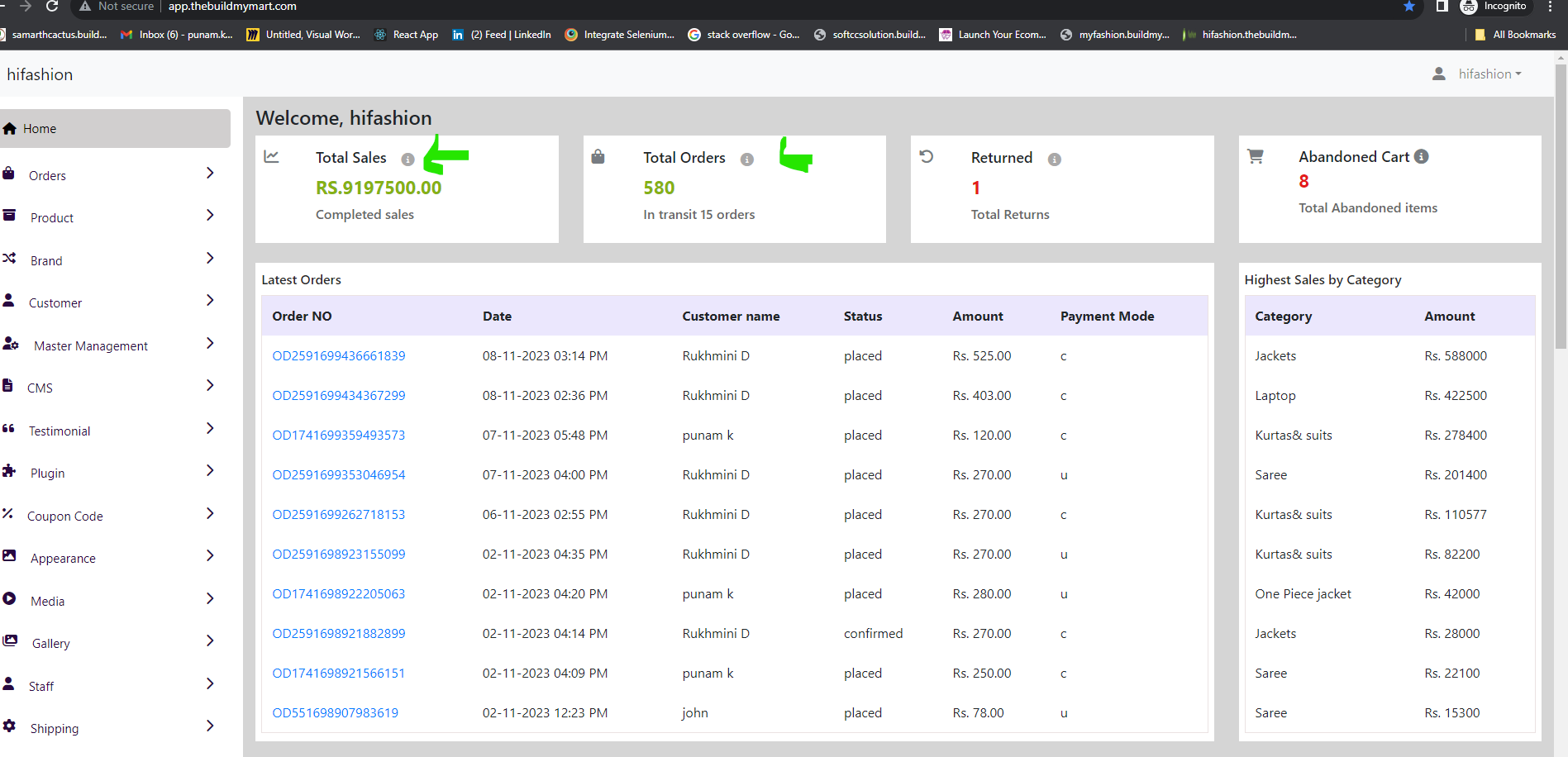
Task: Open the hifashion account dropdown
Action: pos(1489,74)
